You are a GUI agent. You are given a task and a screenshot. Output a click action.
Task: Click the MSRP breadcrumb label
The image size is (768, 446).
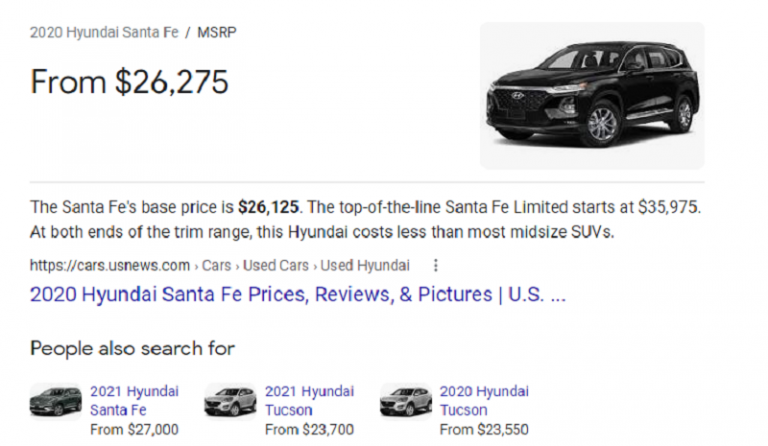pyautogui.click(x=216, y=32)
